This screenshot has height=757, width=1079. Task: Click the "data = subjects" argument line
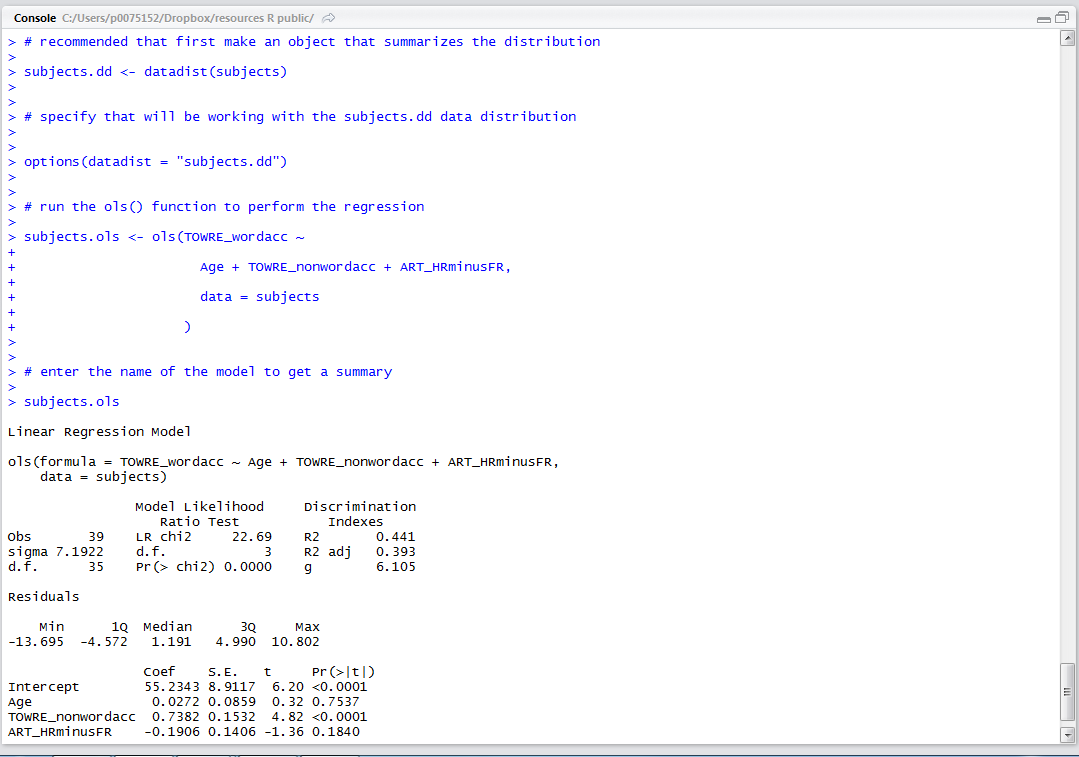pos(259,297)
